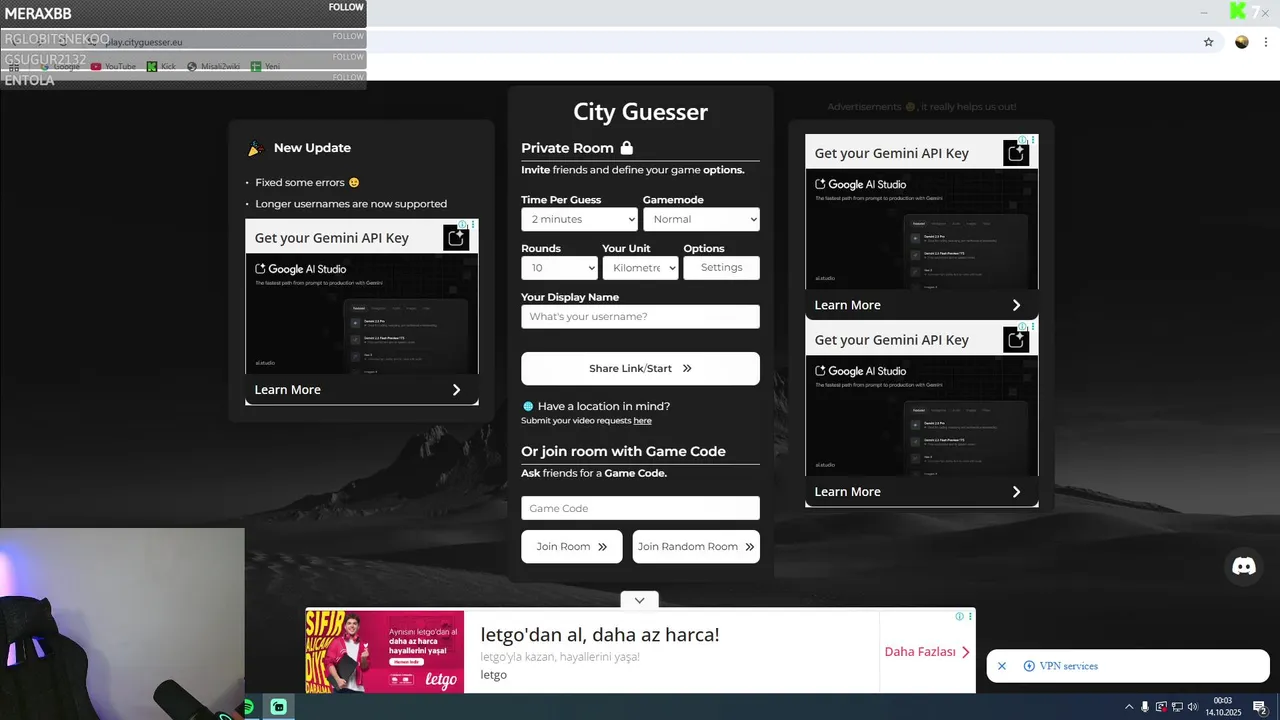Click Daha Fazlası on letgo ad
Screen dimensions: 1280x720
[x=927, y=651]
